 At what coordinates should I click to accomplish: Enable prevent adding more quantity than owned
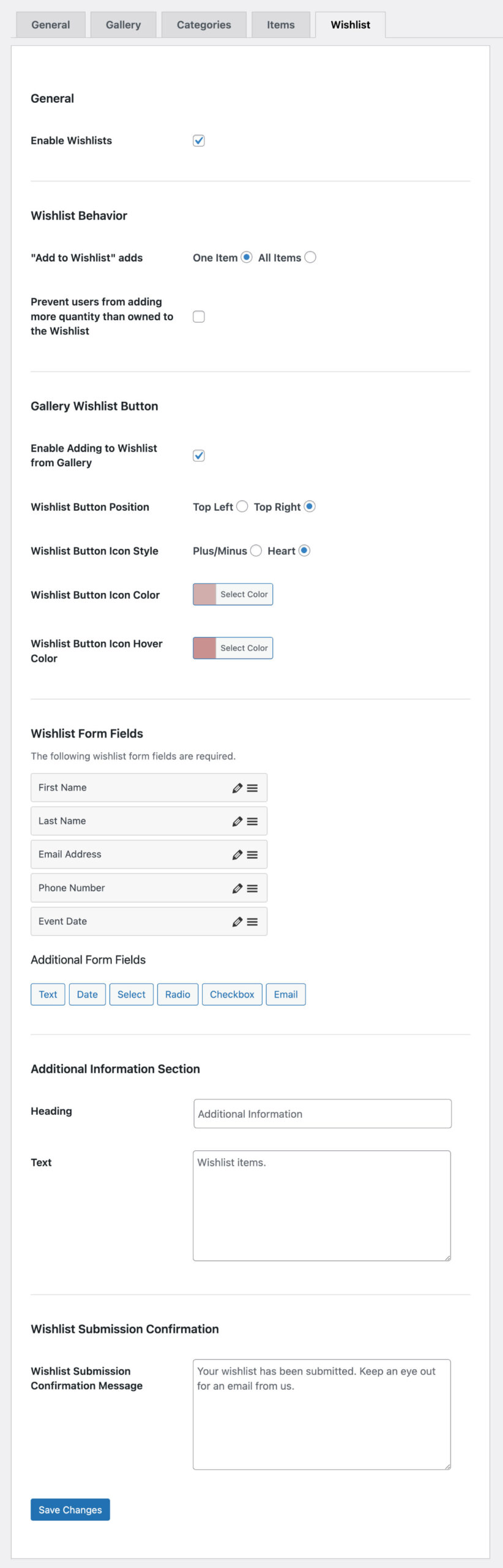(x=199, y=317)
